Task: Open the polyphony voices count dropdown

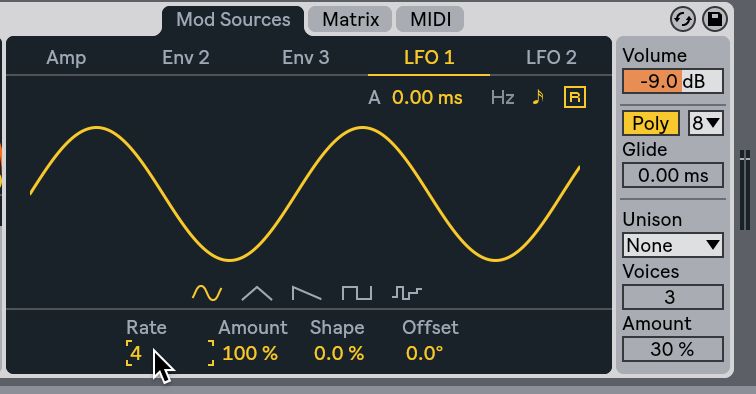Action: click(x=706, y=123)
